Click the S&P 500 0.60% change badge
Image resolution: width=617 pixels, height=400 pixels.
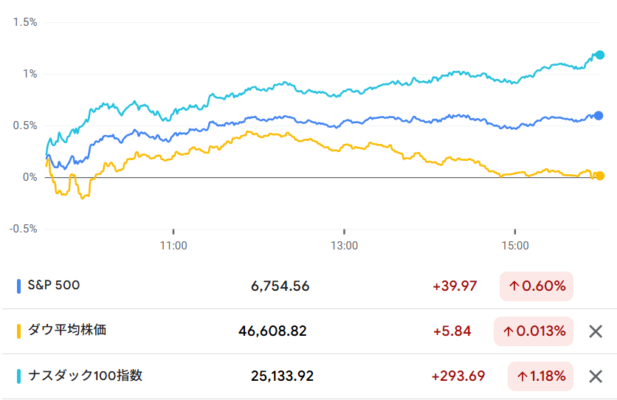[535, 286]
